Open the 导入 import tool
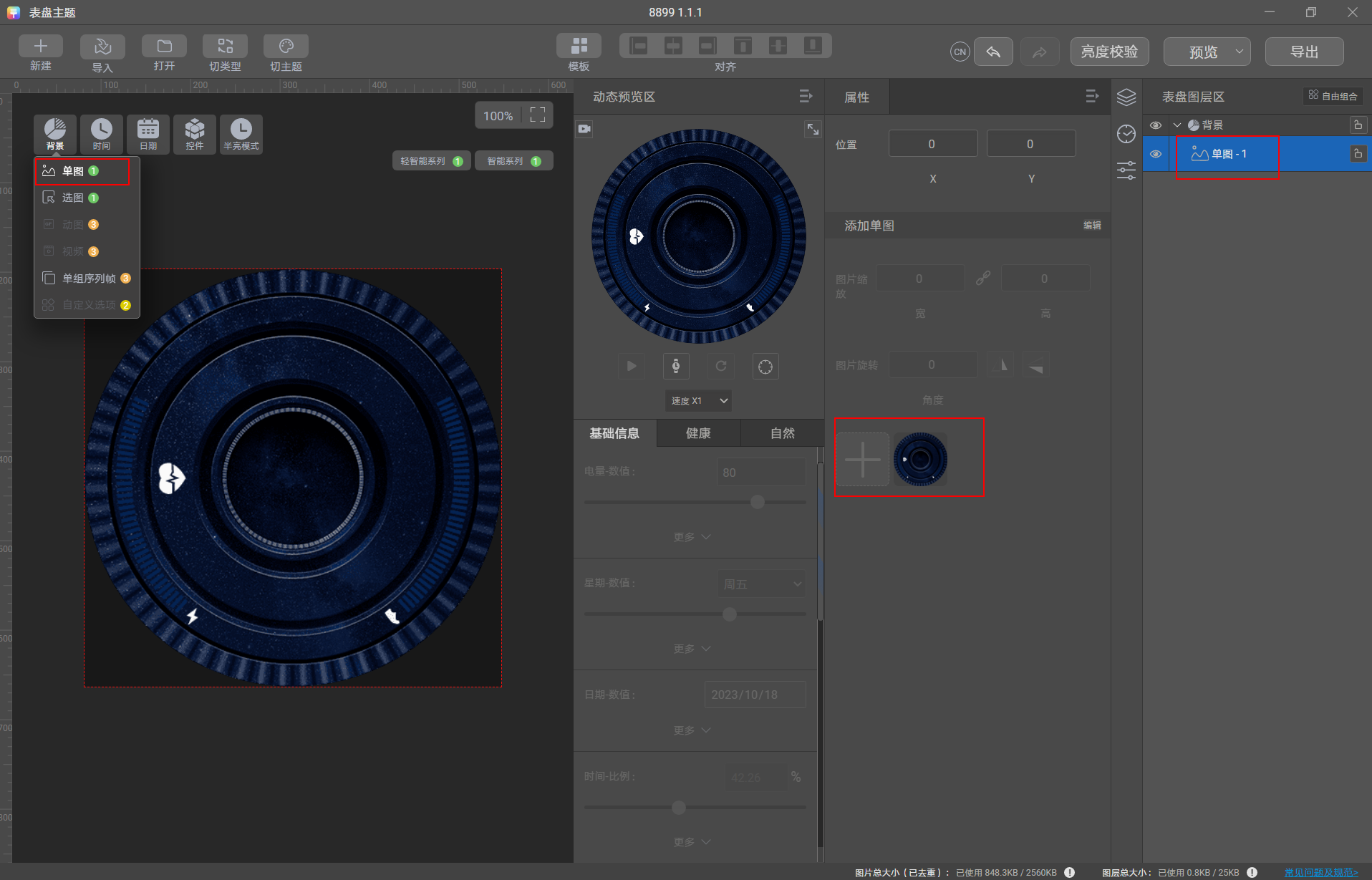This screenshot has width=1372, height=880. pos(102,47)
